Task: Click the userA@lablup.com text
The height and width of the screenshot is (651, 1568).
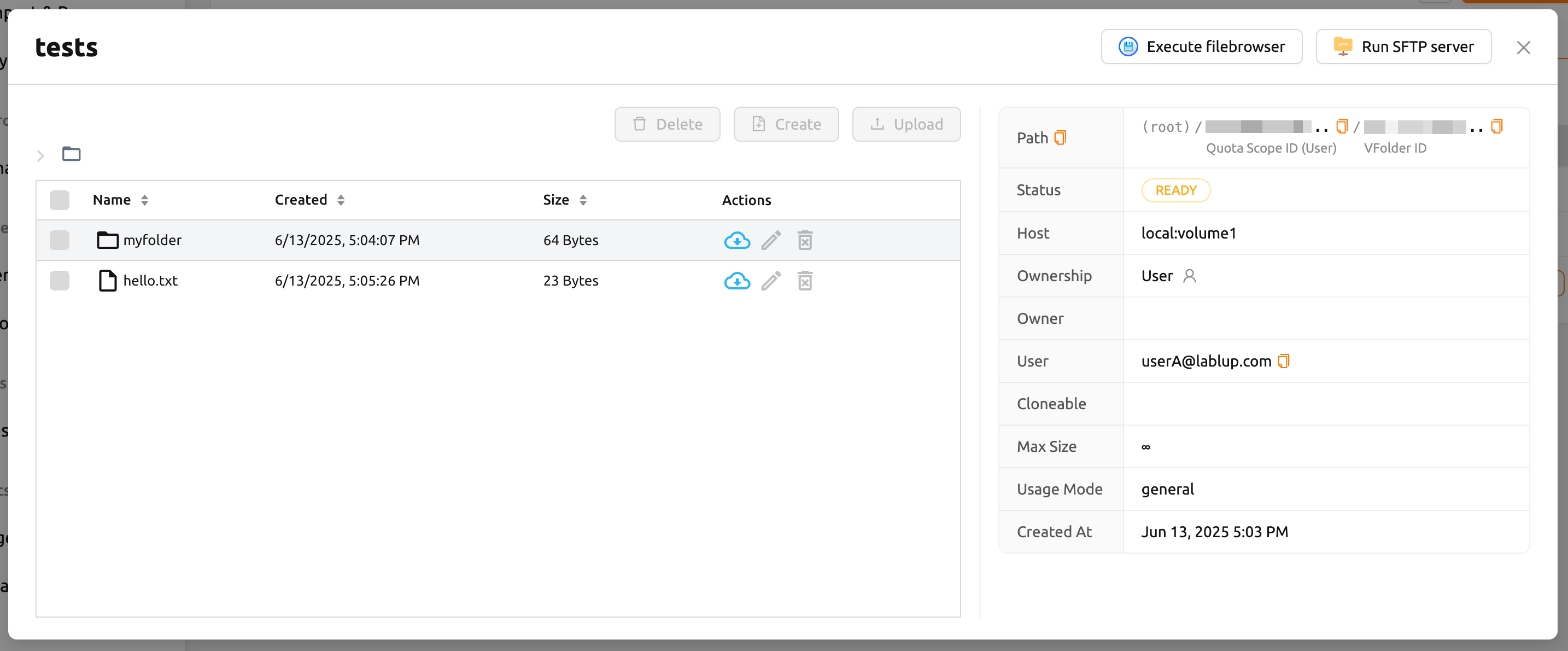Action: pos(1206,361)
